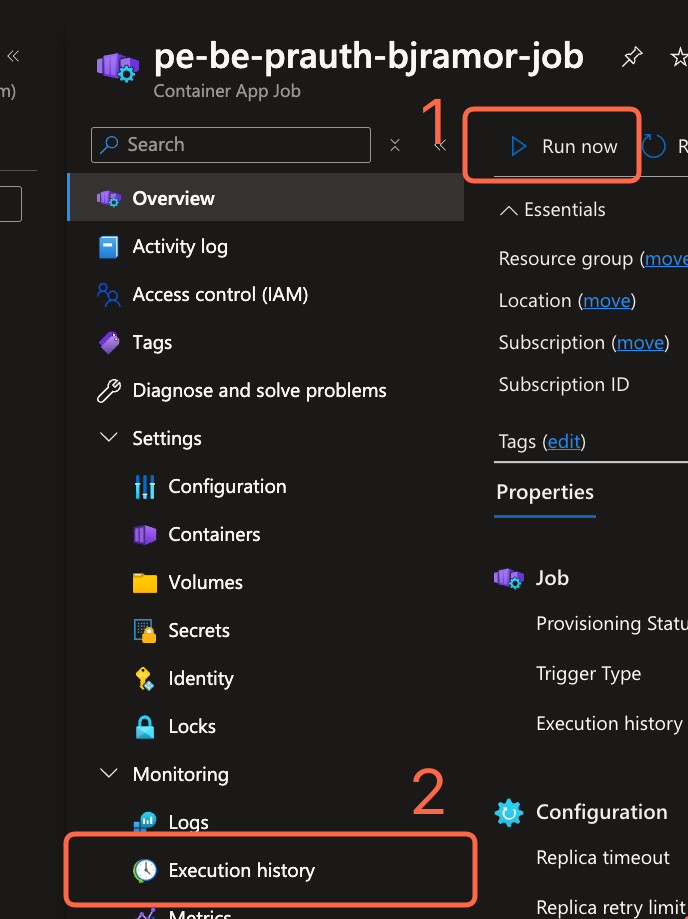Viewport: 688px width, 919px height.
Task: Click the Secrets lock icon
Action: [145, 631]
